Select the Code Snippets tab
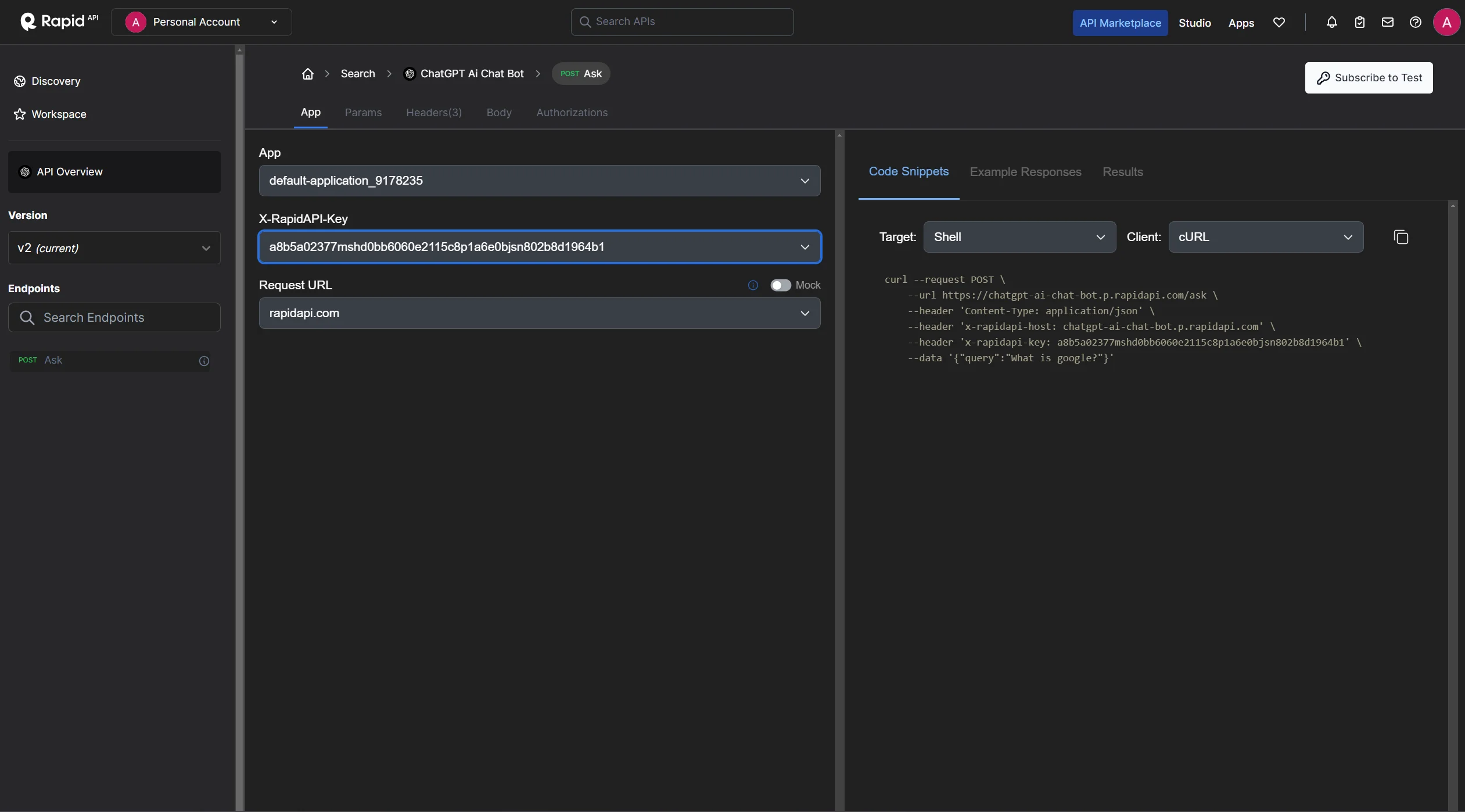1465x812 pixels. (x=909, y=172)
